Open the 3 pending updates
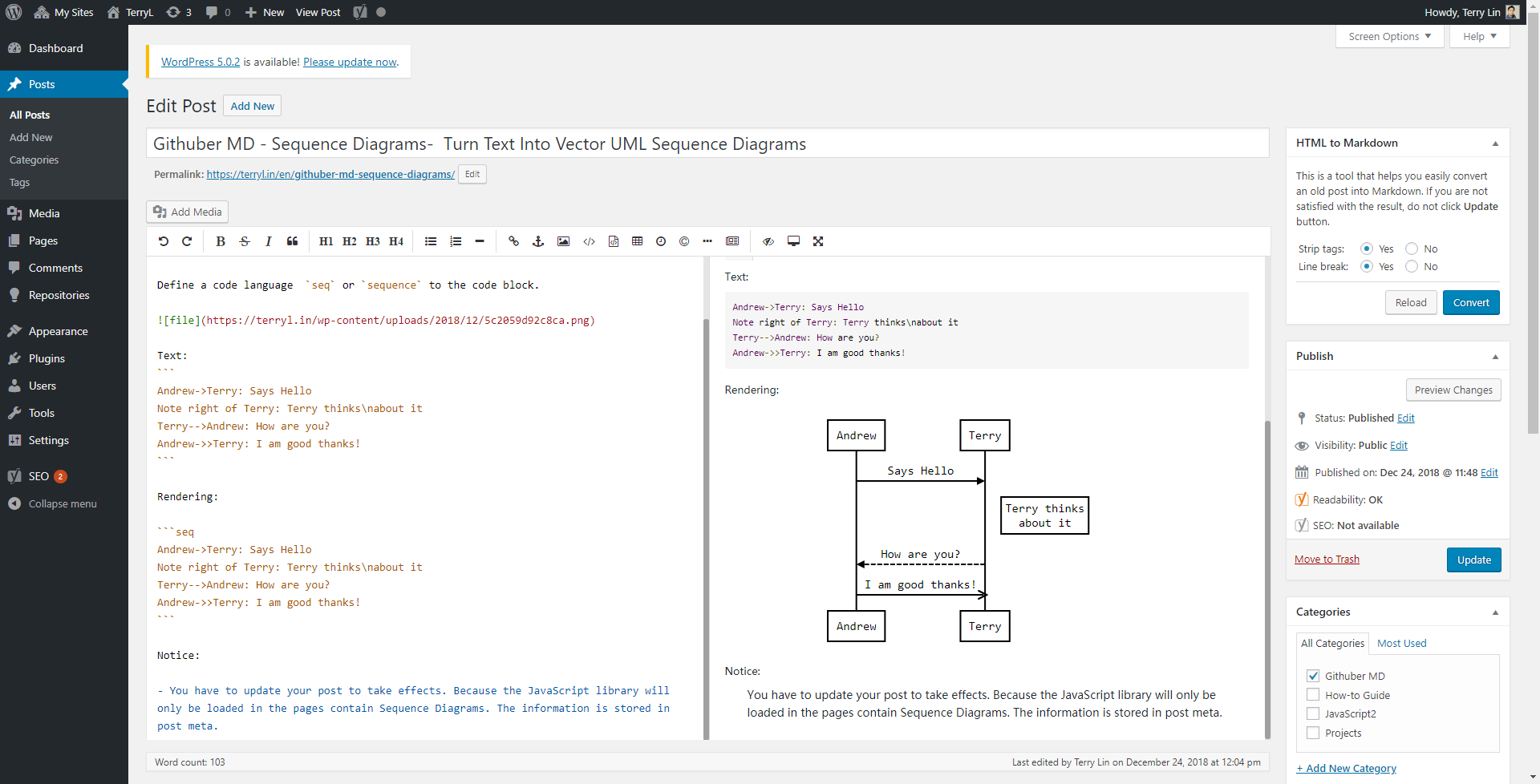This screenshot has width=1540, height=784. tap(179, 12)
